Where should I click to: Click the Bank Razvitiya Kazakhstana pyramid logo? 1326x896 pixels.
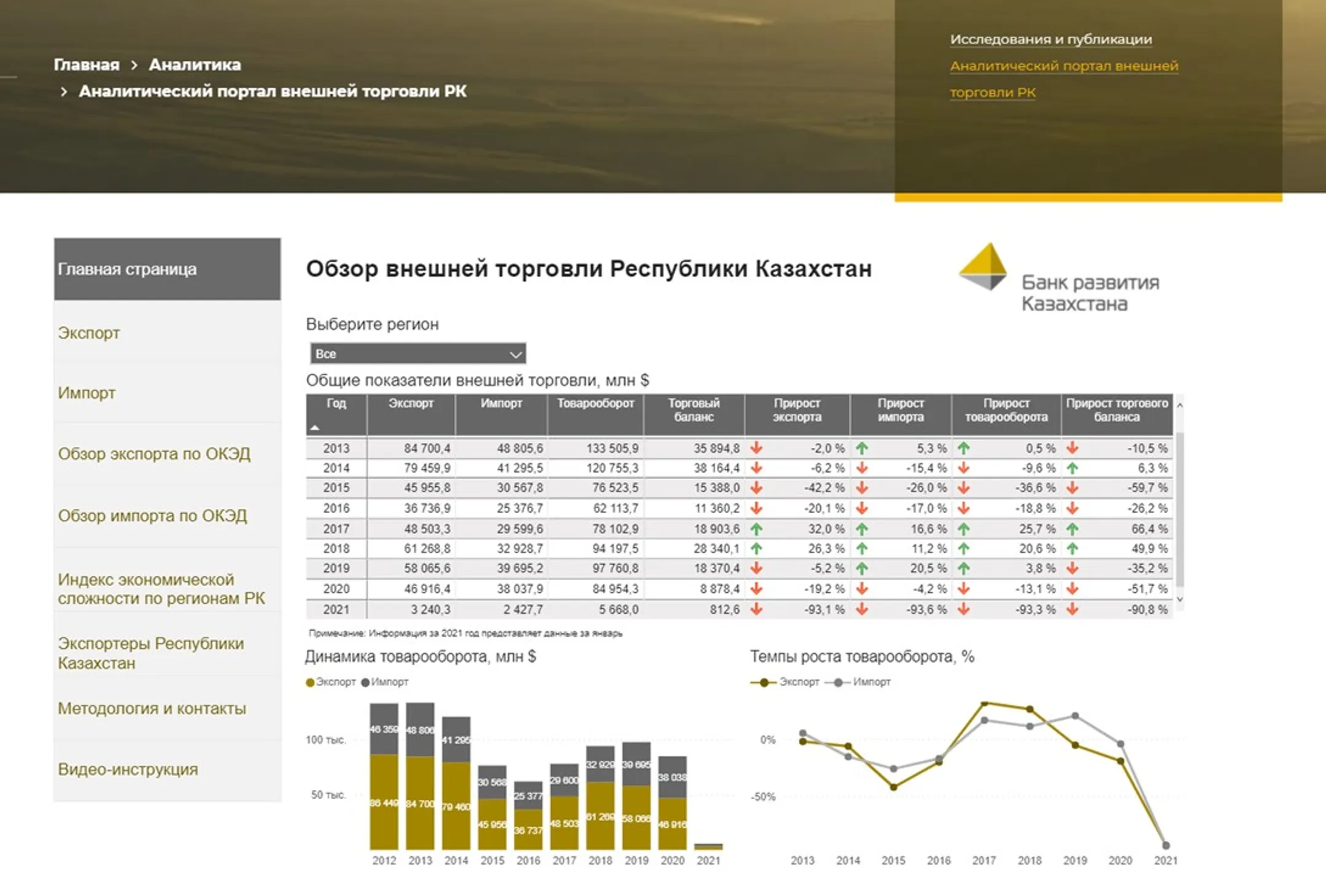[x=983, y=266]
